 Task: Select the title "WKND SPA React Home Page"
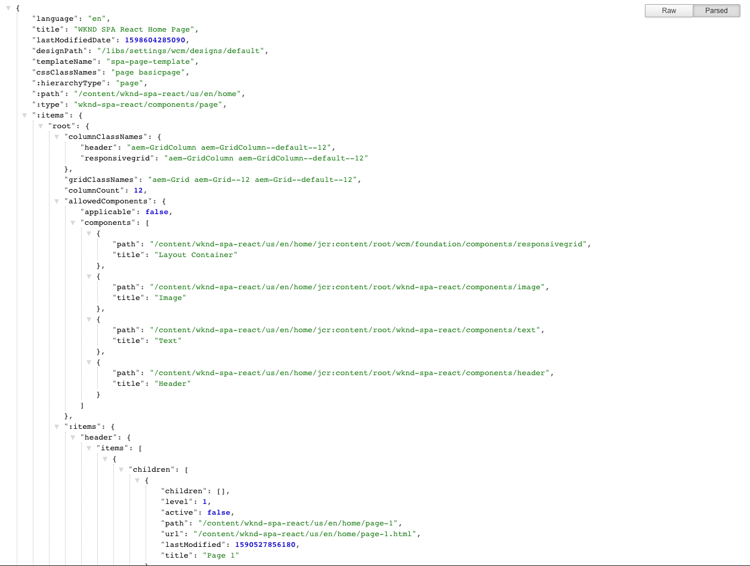(134, 29)
